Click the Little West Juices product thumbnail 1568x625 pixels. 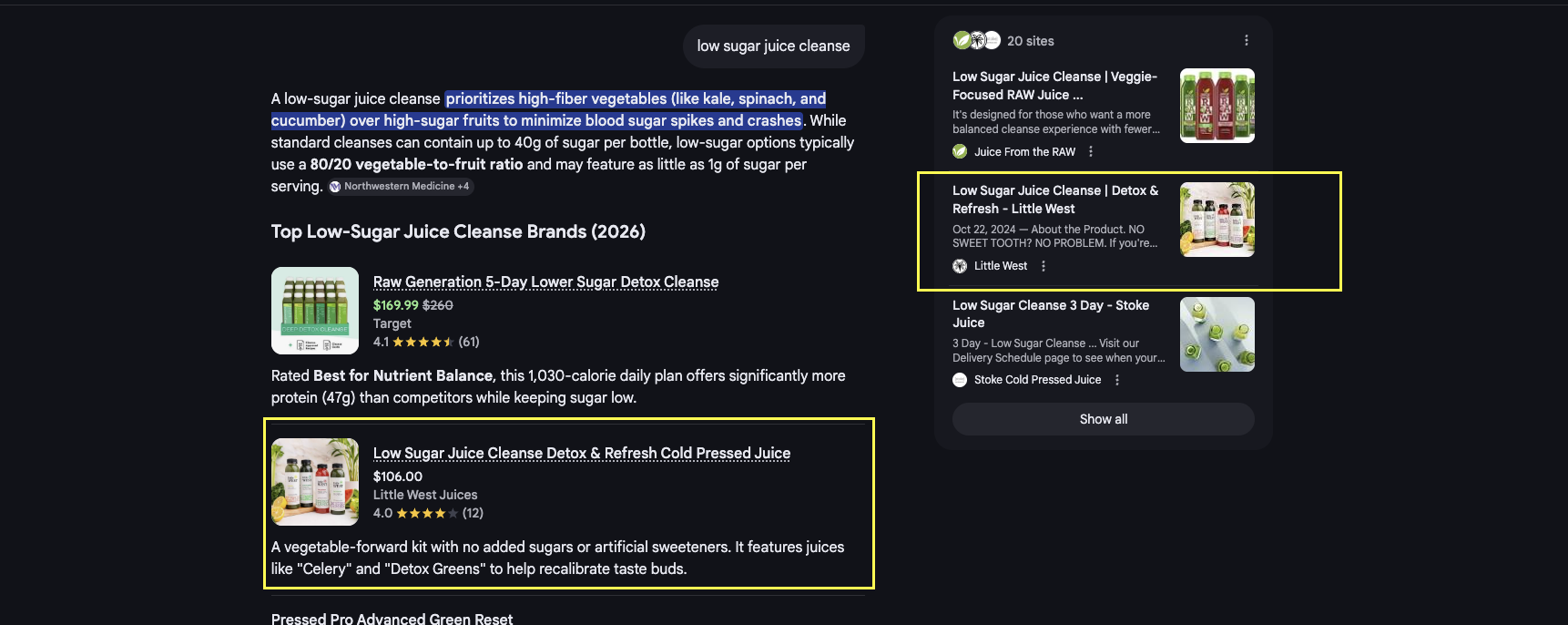point(315,482)
